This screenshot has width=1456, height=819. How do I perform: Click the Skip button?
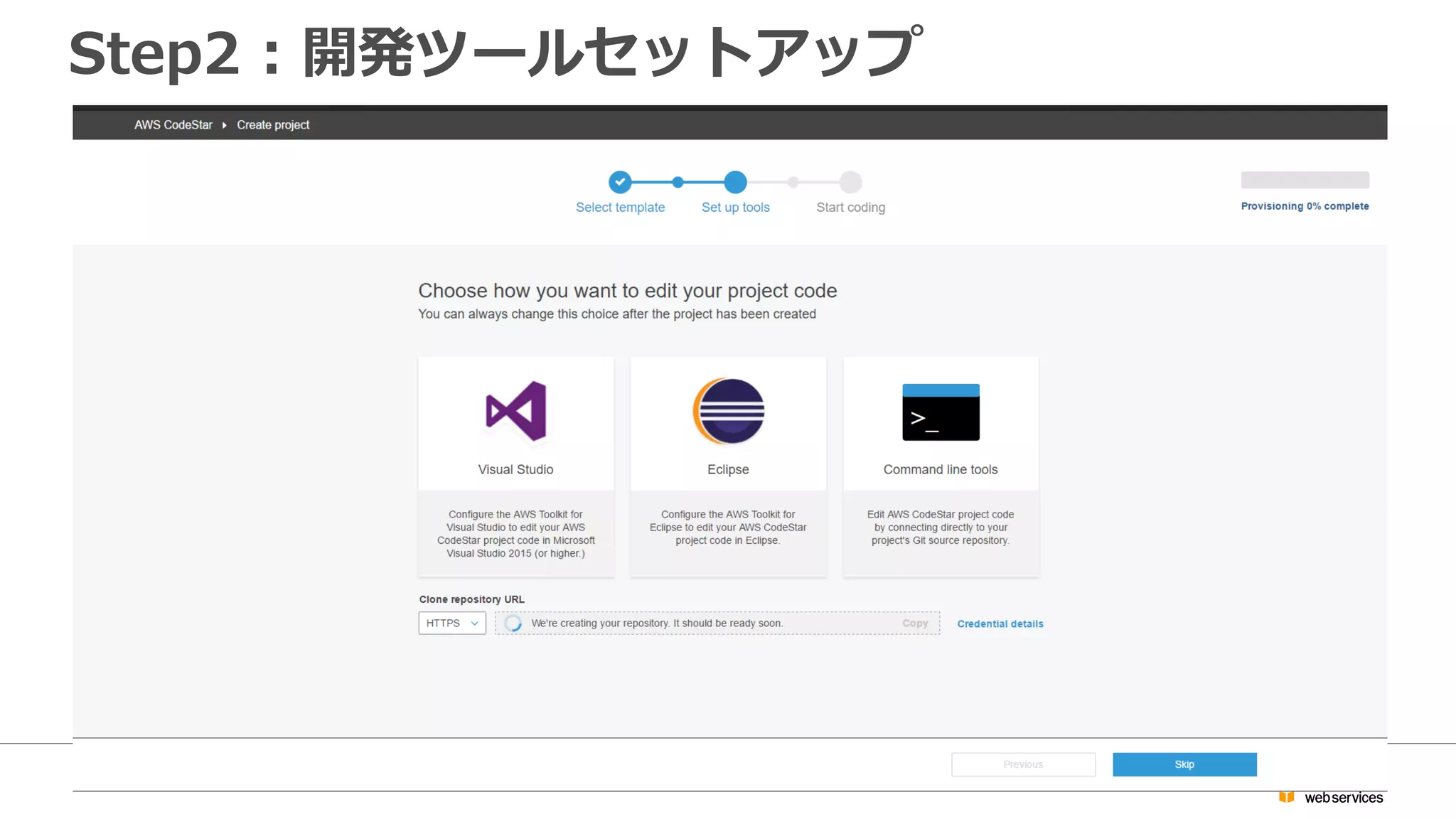(1184, 764)
